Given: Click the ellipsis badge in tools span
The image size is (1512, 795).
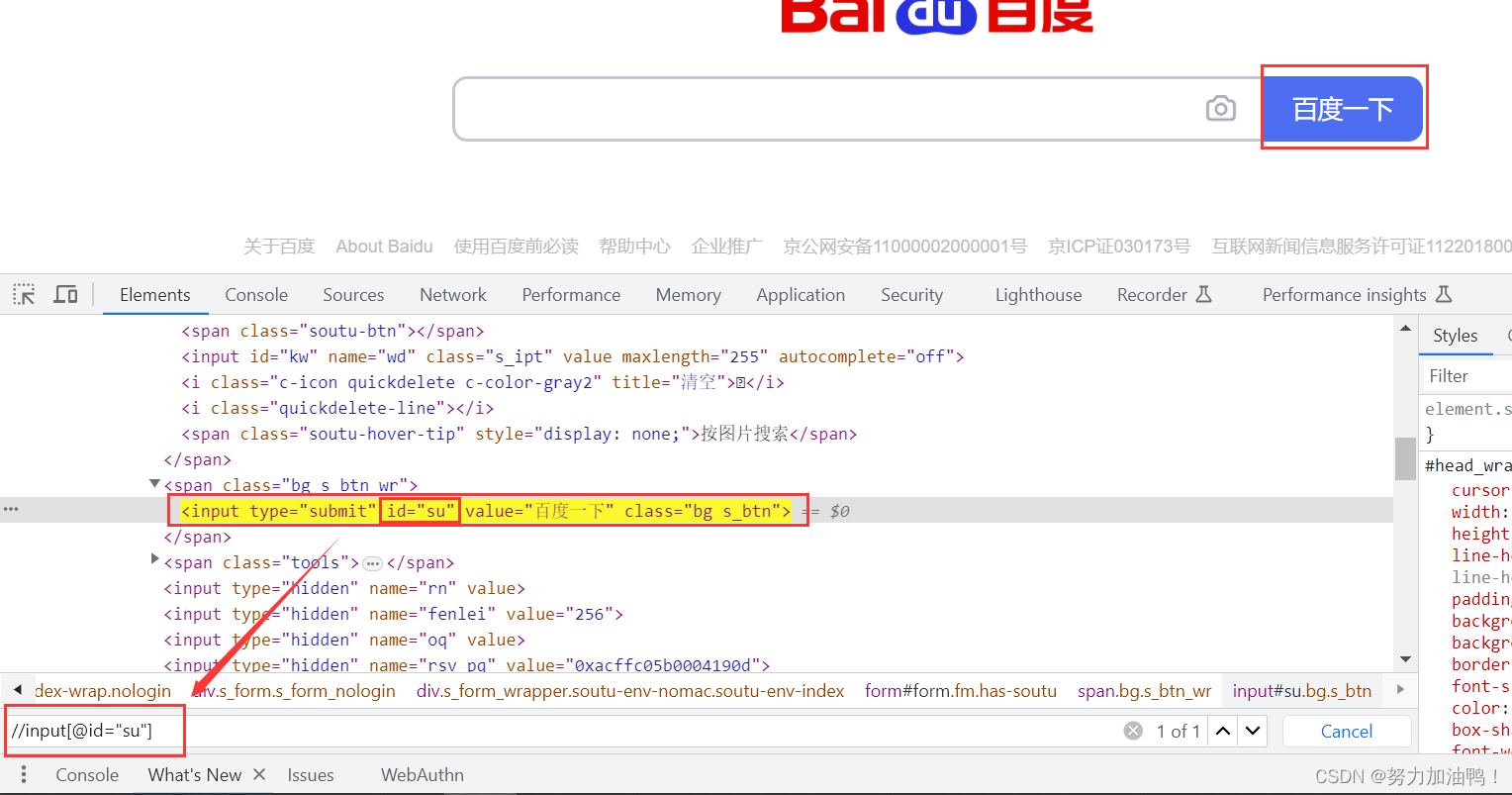Looking at the screenshot, I should [x=372, y=563].
